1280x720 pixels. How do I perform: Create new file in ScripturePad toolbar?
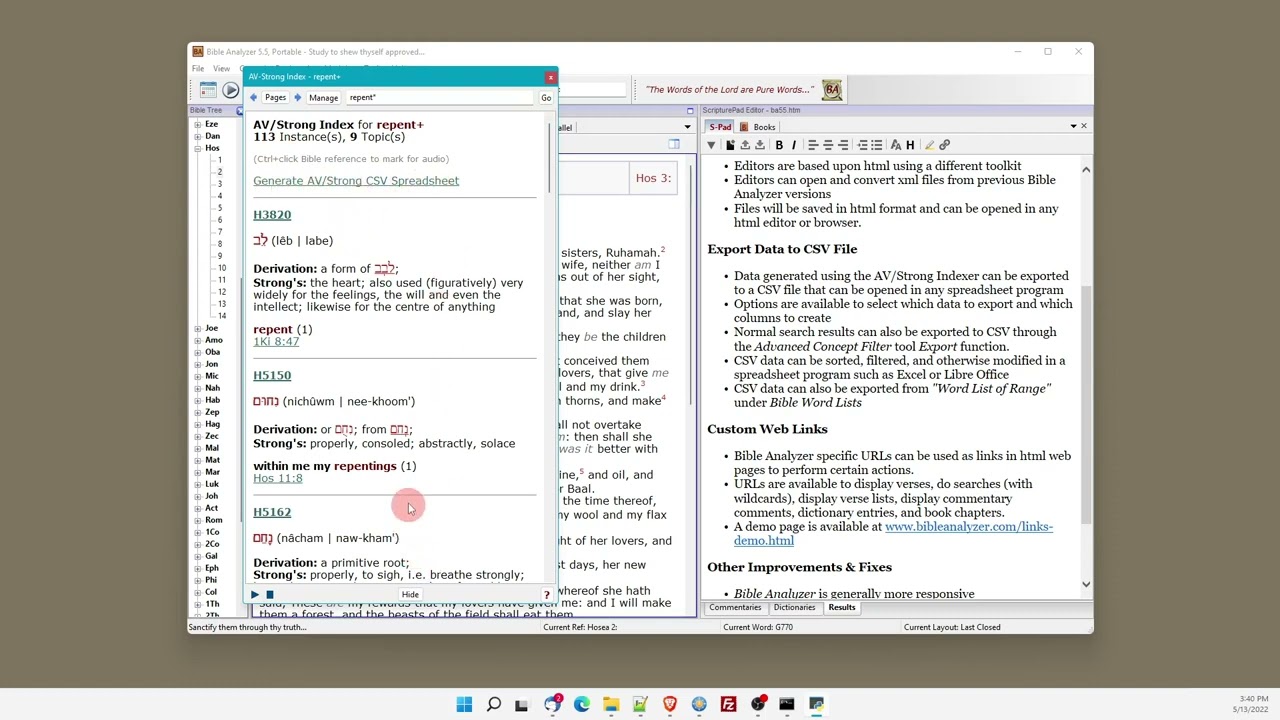(730, 145)
